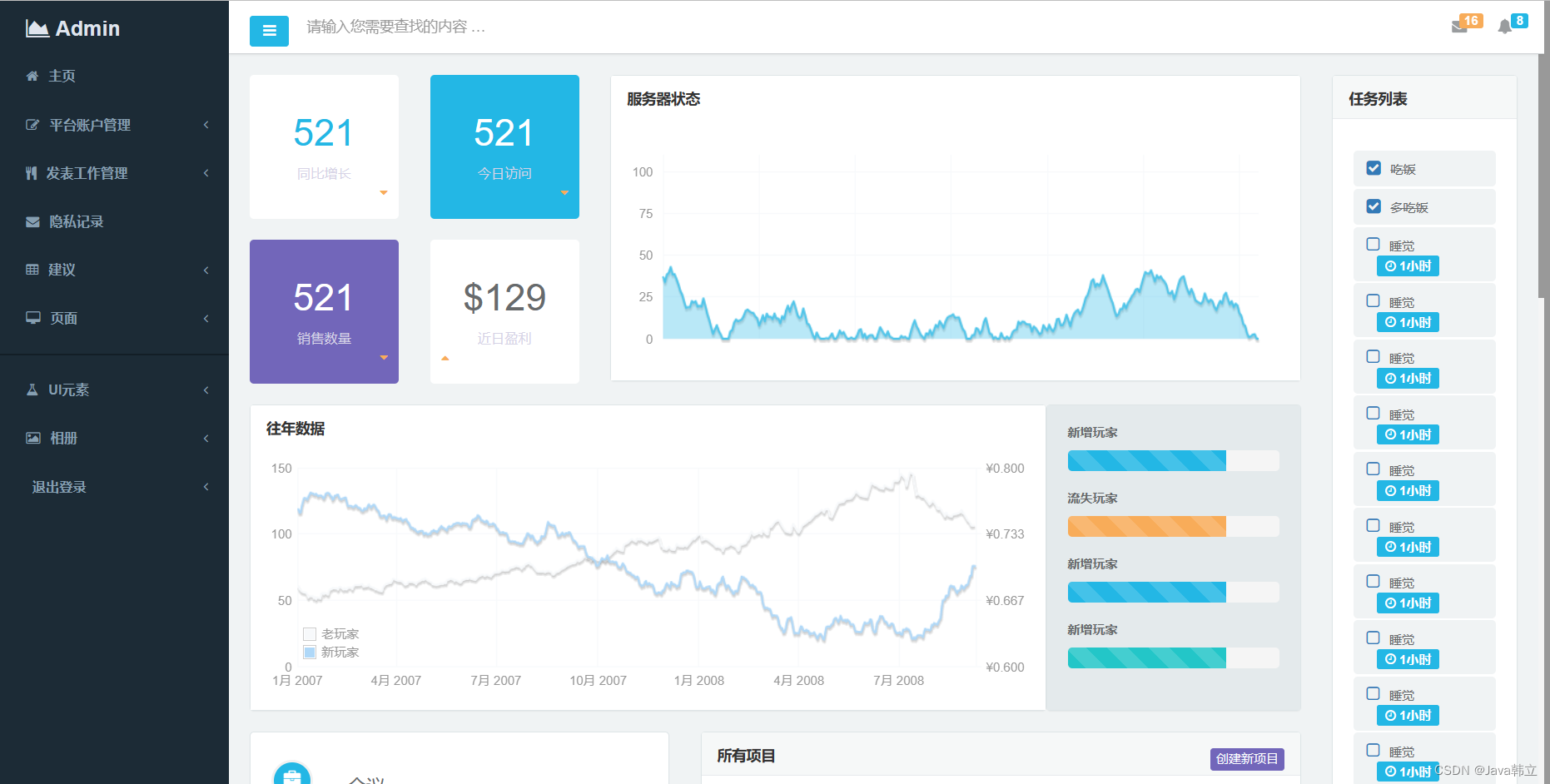
Task: Click the flask icon beside UI元素
Action: pos(32,390)
